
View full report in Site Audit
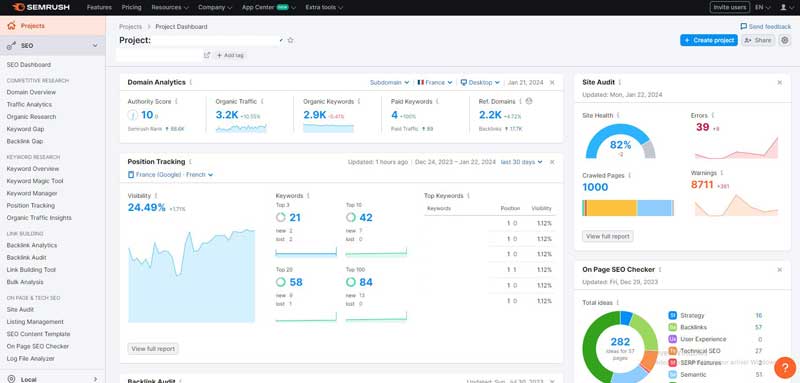tap(608, 236)
